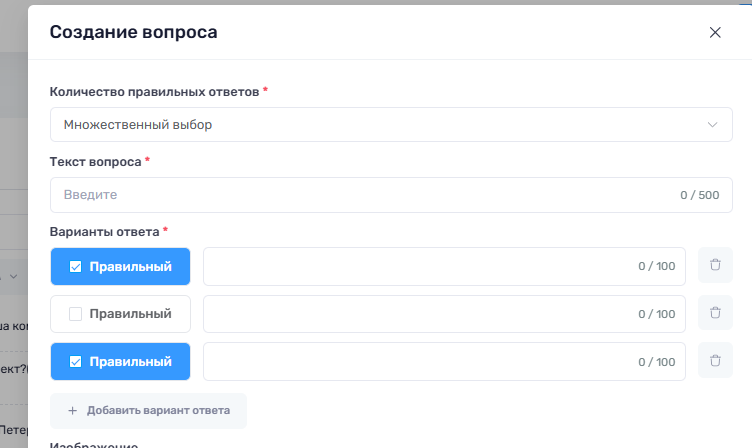Check the second Правильный checkbox

coord(75,314)
